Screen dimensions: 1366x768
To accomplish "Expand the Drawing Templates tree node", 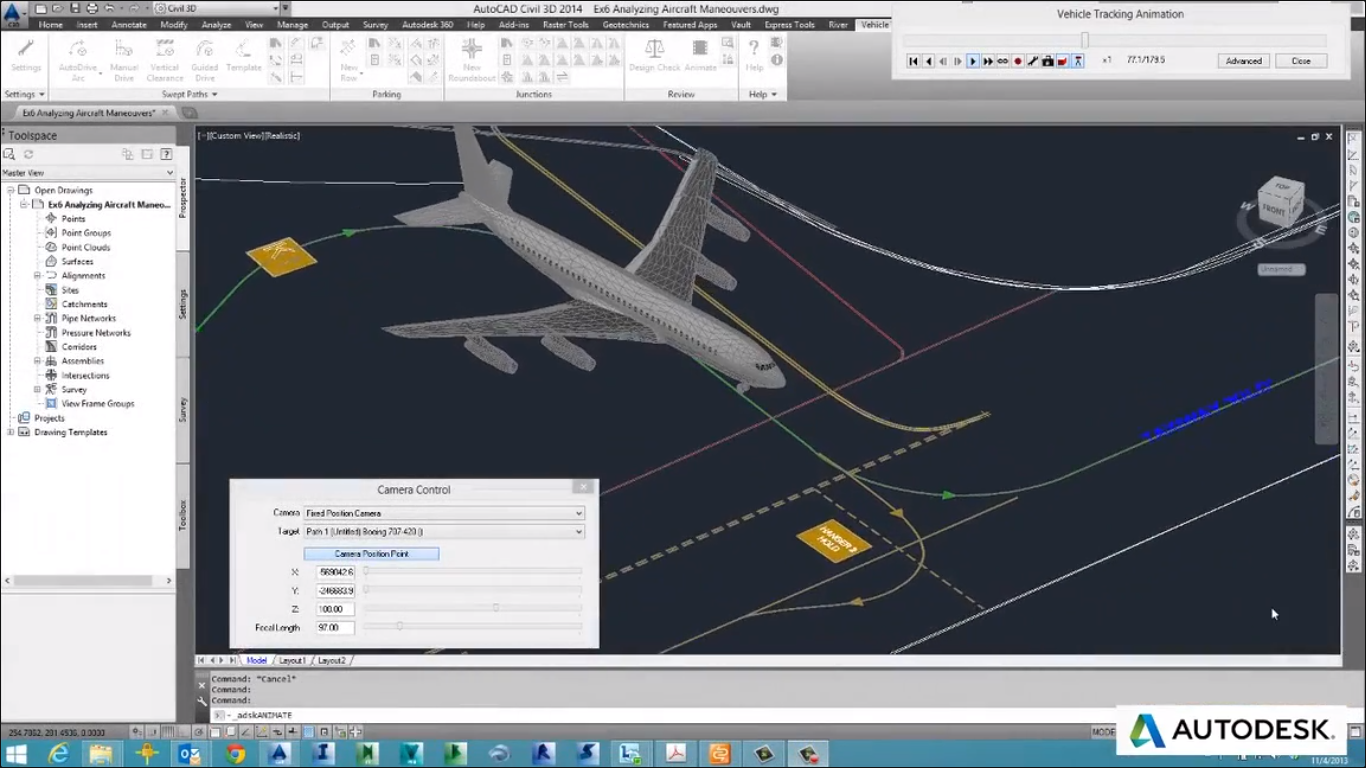I will coord(10,432).
